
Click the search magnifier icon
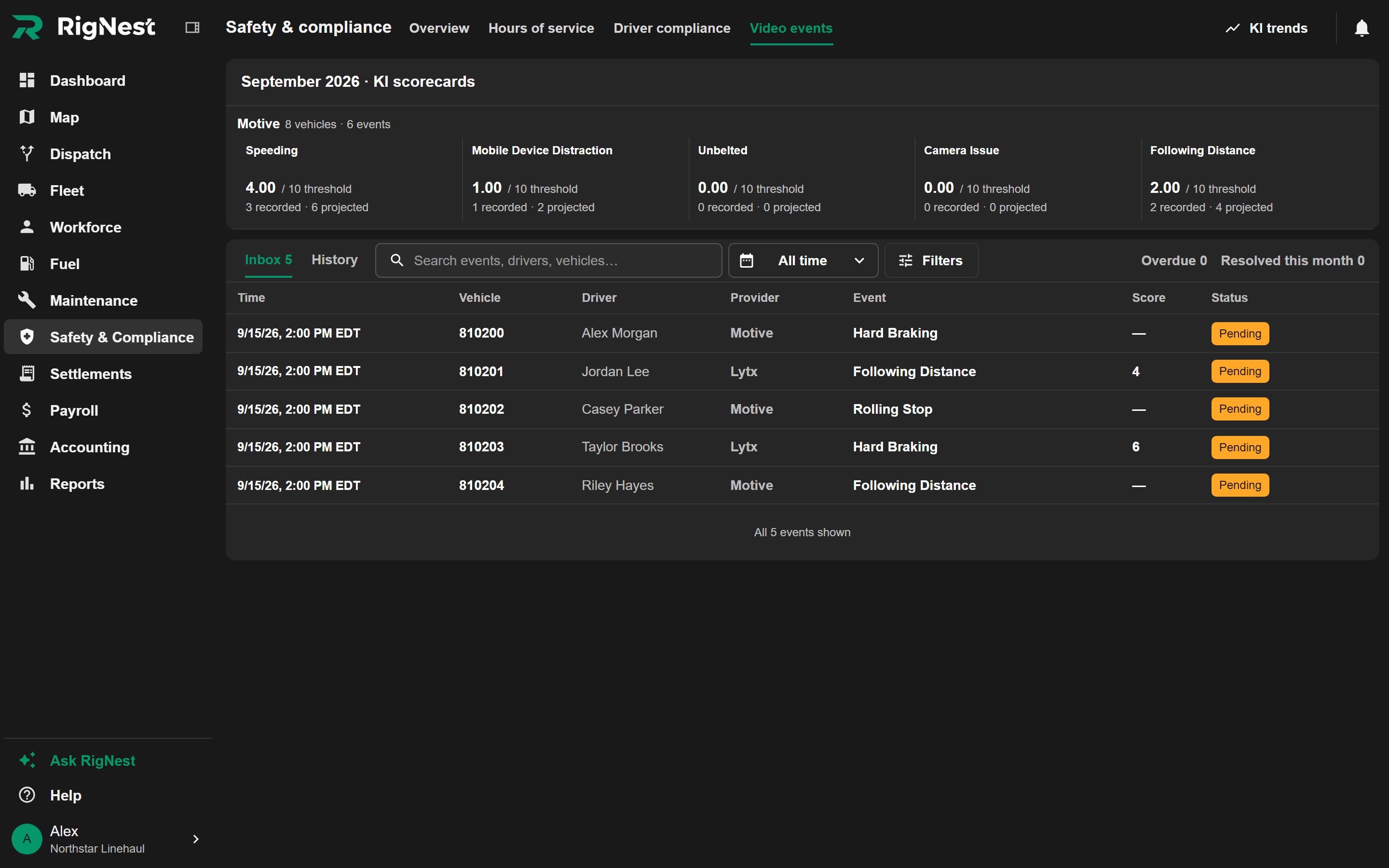396,260
